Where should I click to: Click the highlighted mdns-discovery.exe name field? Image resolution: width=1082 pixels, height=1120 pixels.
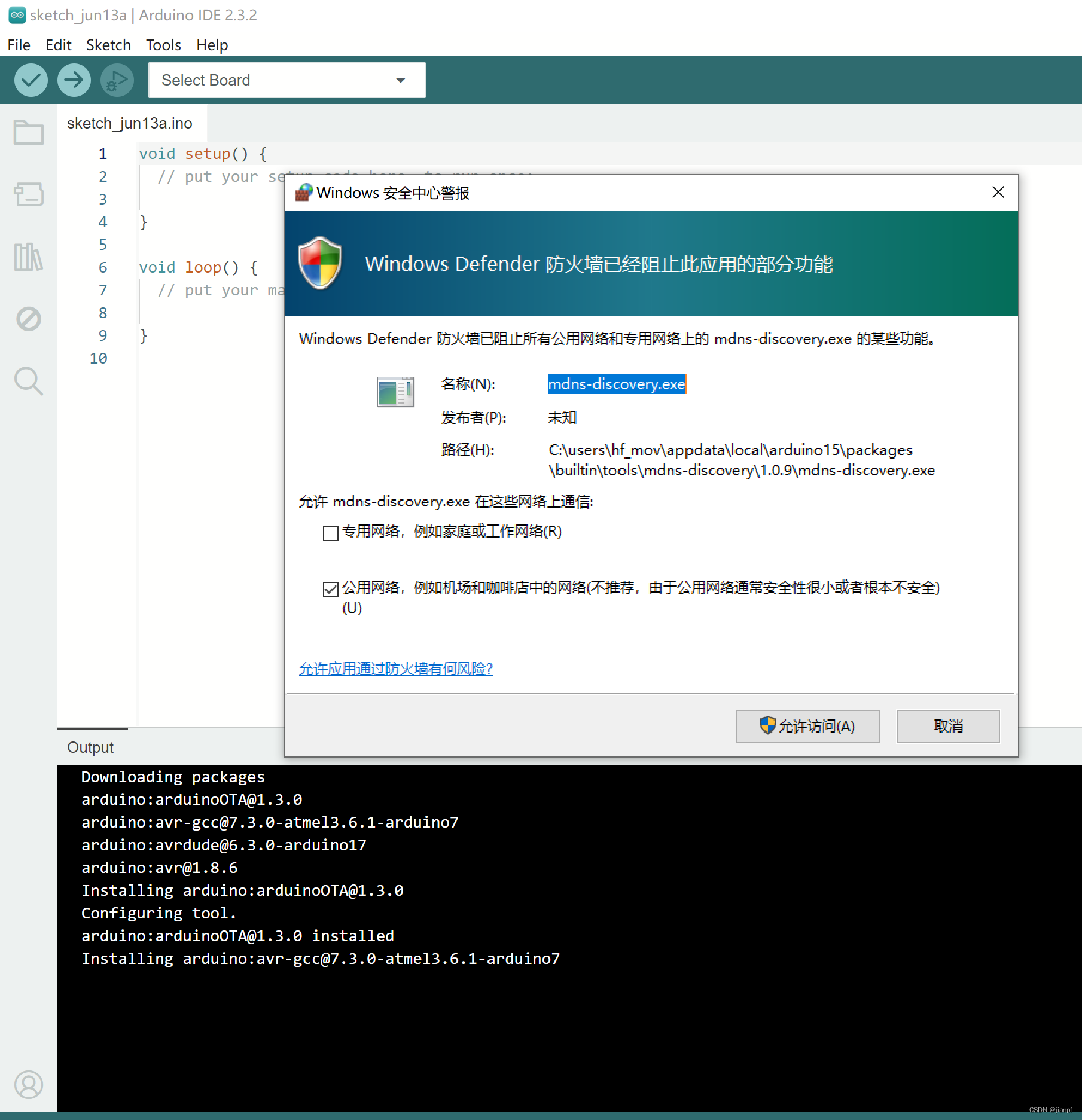click(x=617, y=384)
